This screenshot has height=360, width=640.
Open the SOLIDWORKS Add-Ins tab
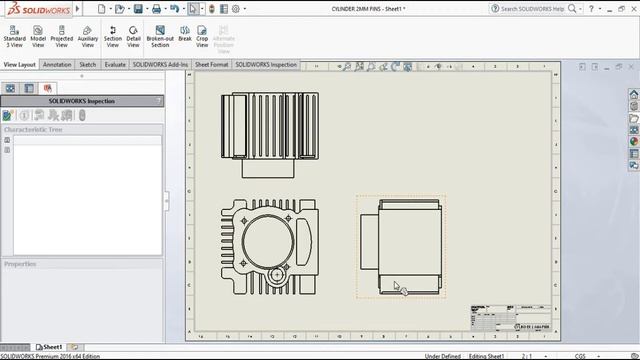160,64
